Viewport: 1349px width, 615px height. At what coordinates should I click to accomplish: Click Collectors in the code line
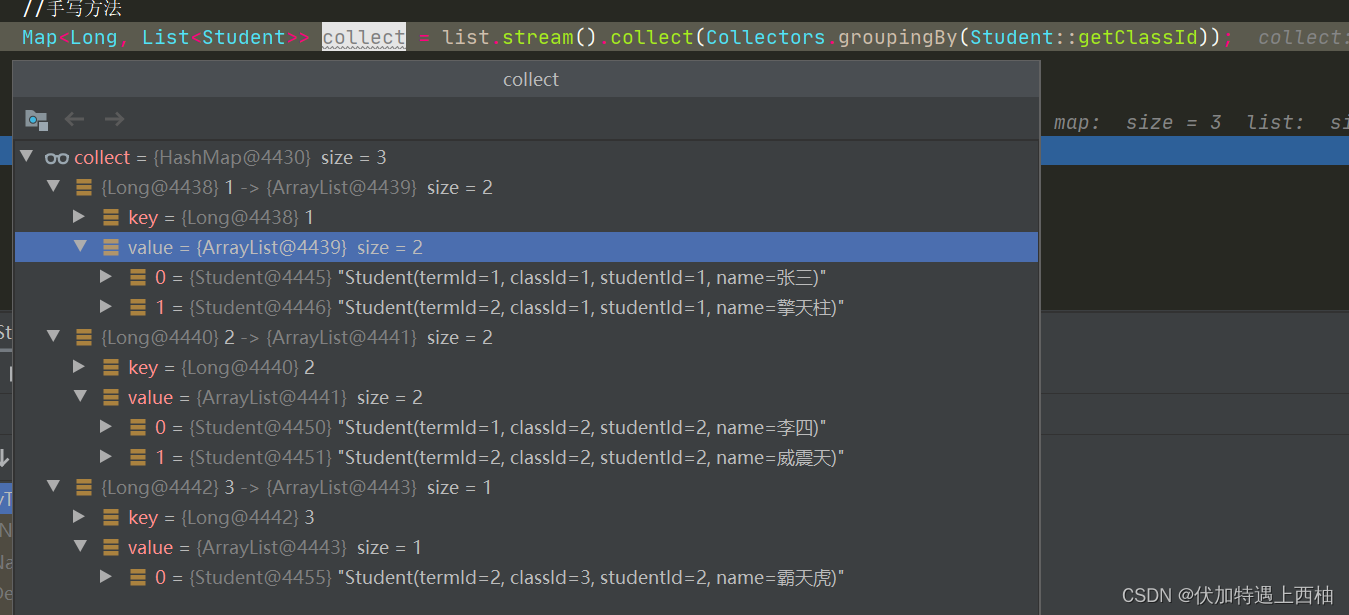(x=766, y=37)
